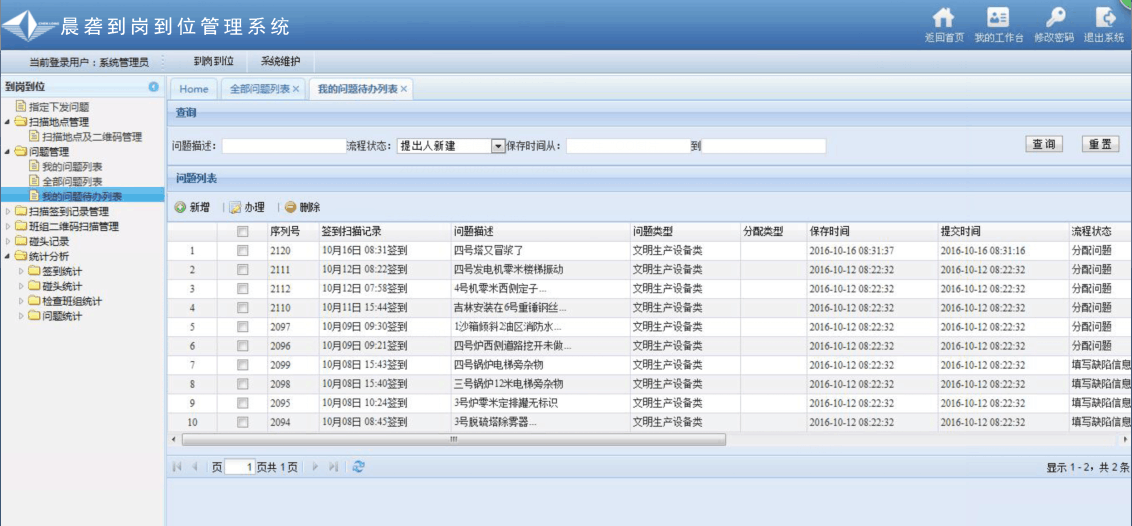Click the 退出系统 logout icon
This screenshot has height=526, width=1132.
[1105, 18]
